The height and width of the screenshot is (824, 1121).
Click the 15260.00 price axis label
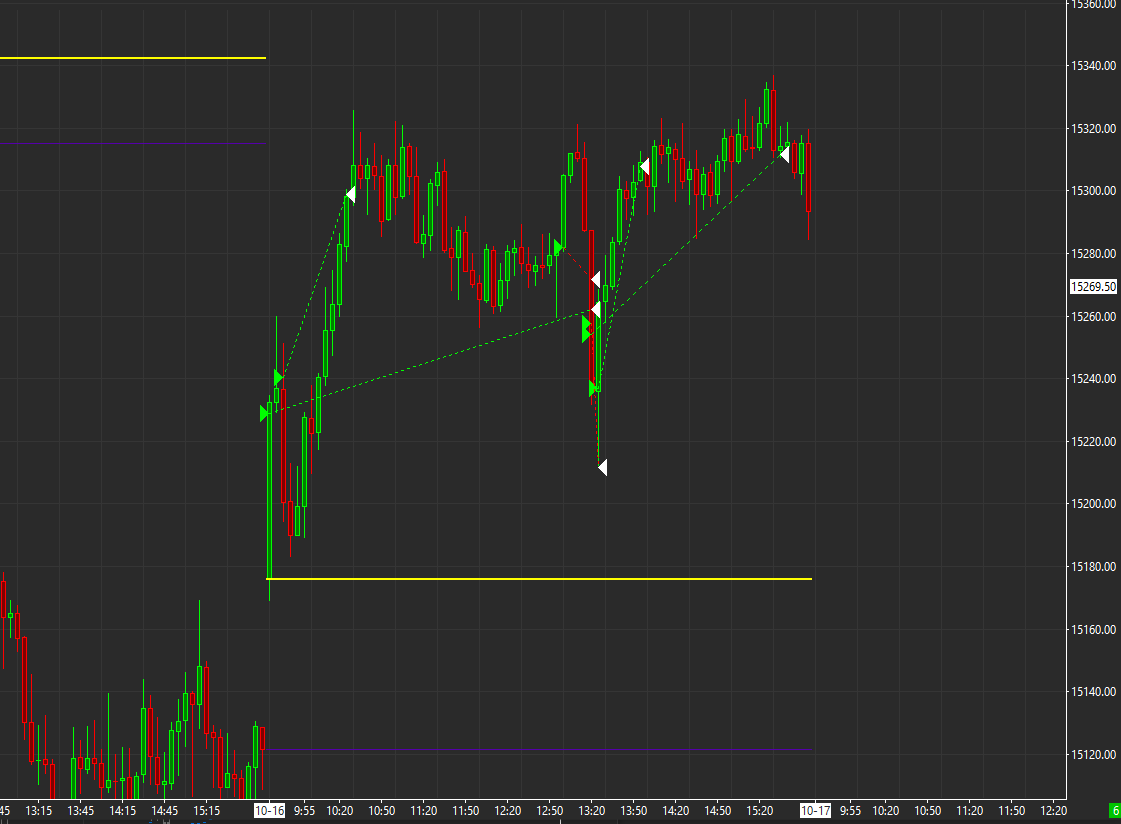point(1093,317)
